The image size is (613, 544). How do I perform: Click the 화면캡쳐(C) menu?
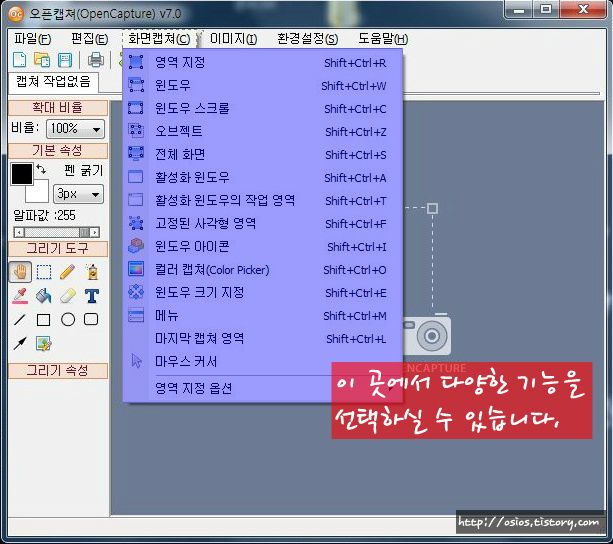click(x=159, y=39)
